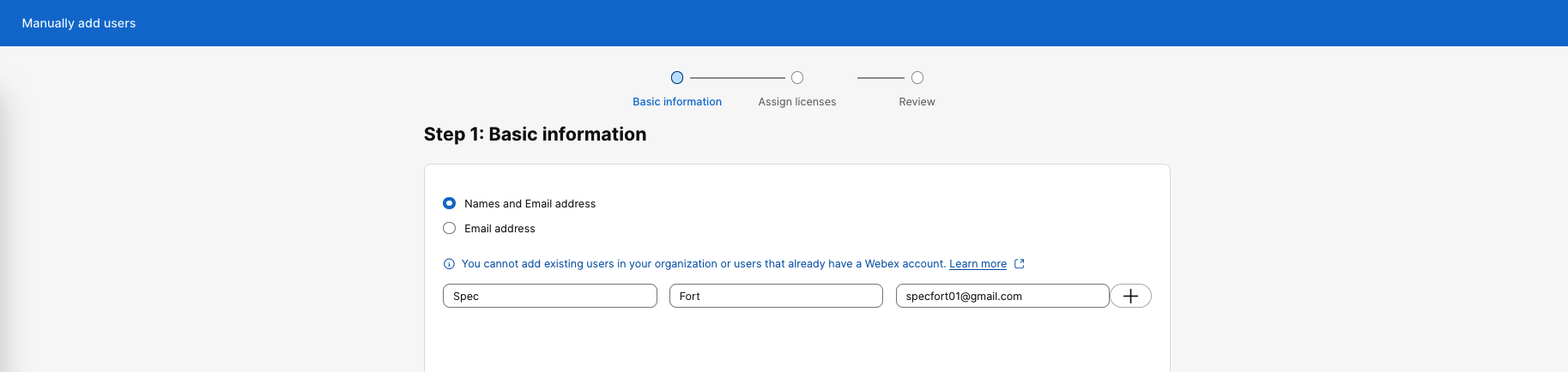Jump to the Review step label

pos(917,102)
